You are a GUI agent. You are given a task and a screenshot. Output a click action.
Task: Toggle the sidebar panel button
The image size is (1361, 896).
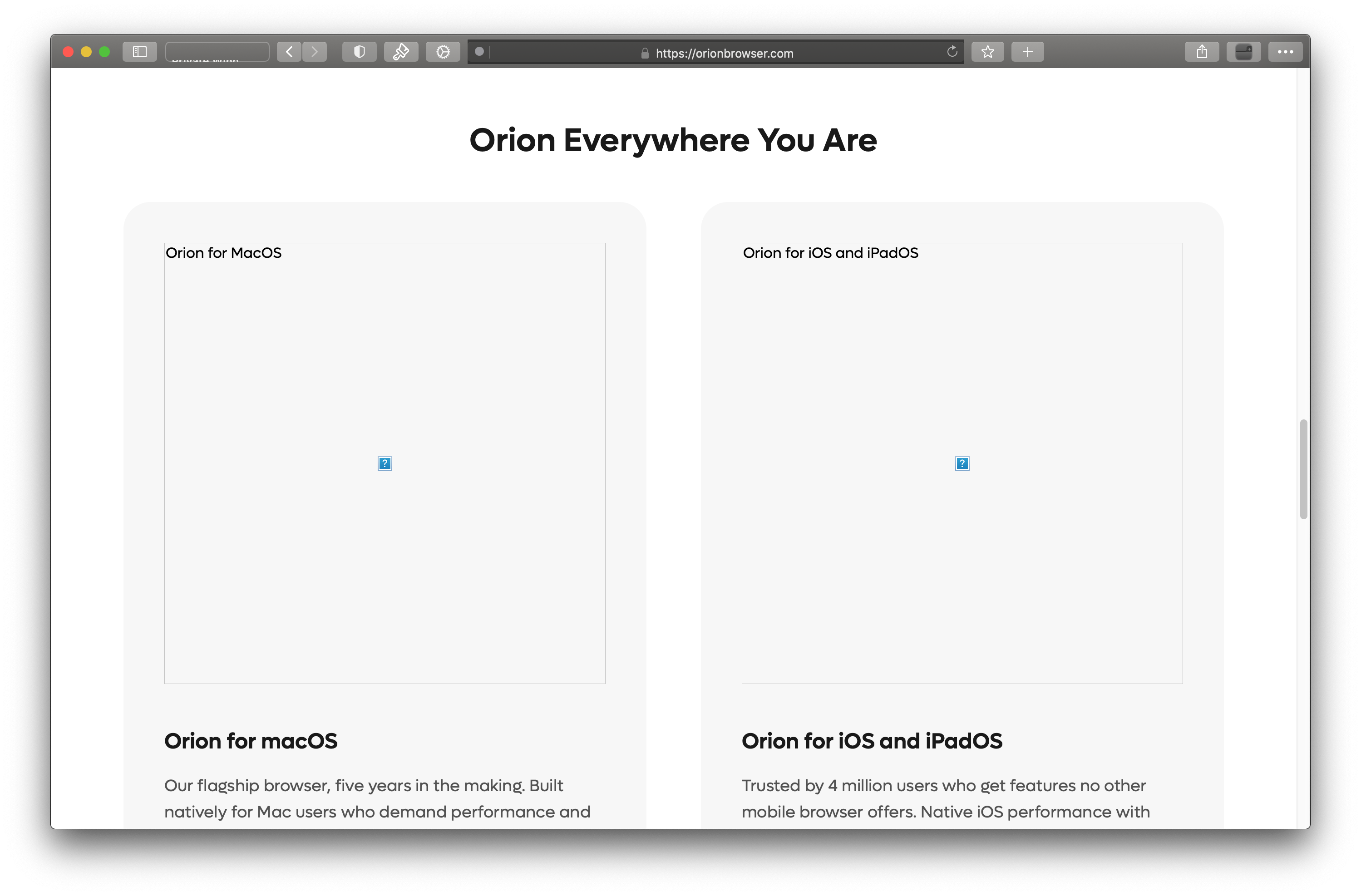click(139, 52)
